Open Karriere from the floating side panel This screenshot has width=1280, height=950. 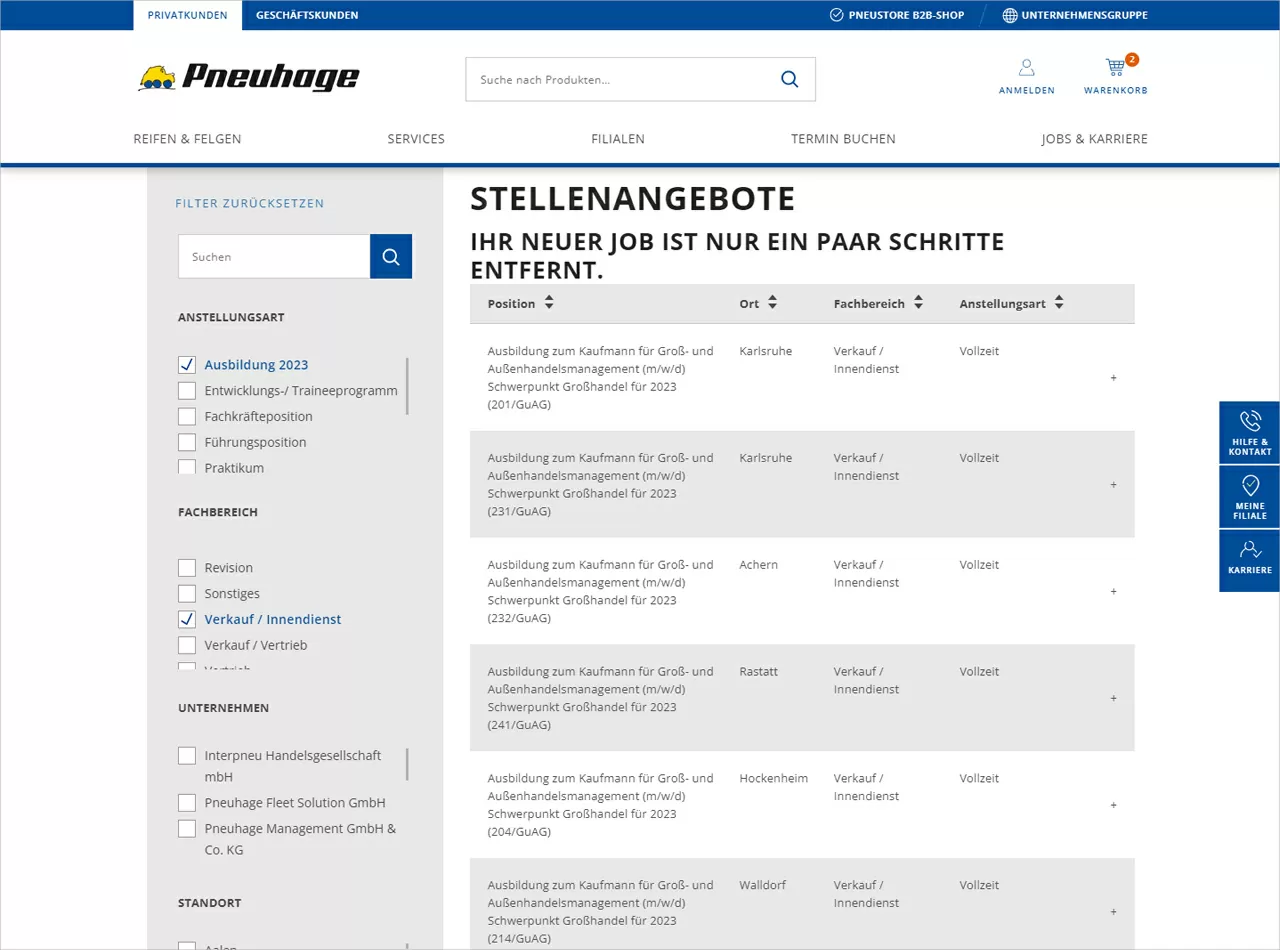click(1248, 558)
